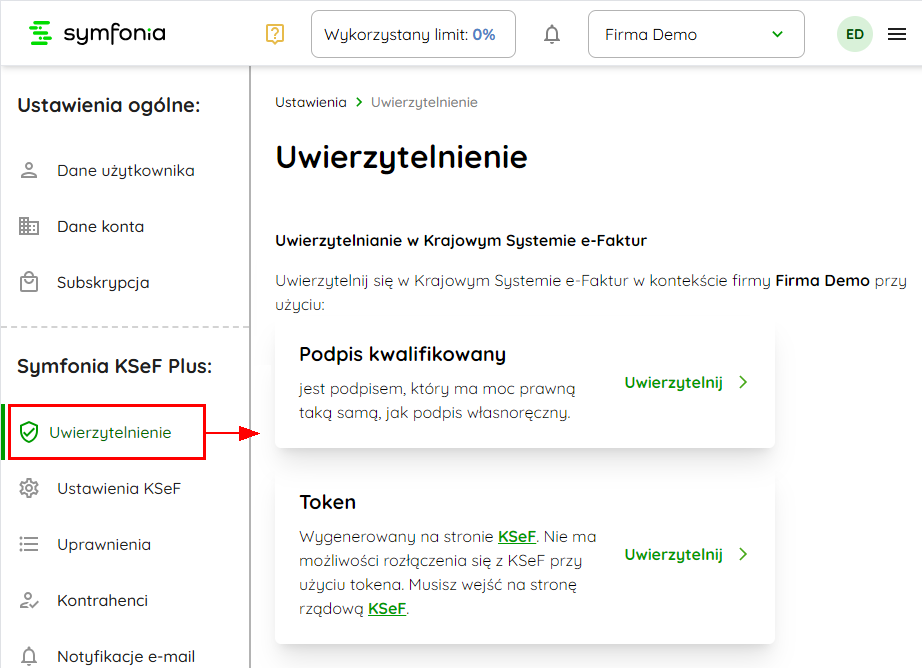Follow KSeF link after 'na stronie'
The width and height of the screenshot is (922, 668).
coord(517,536)
